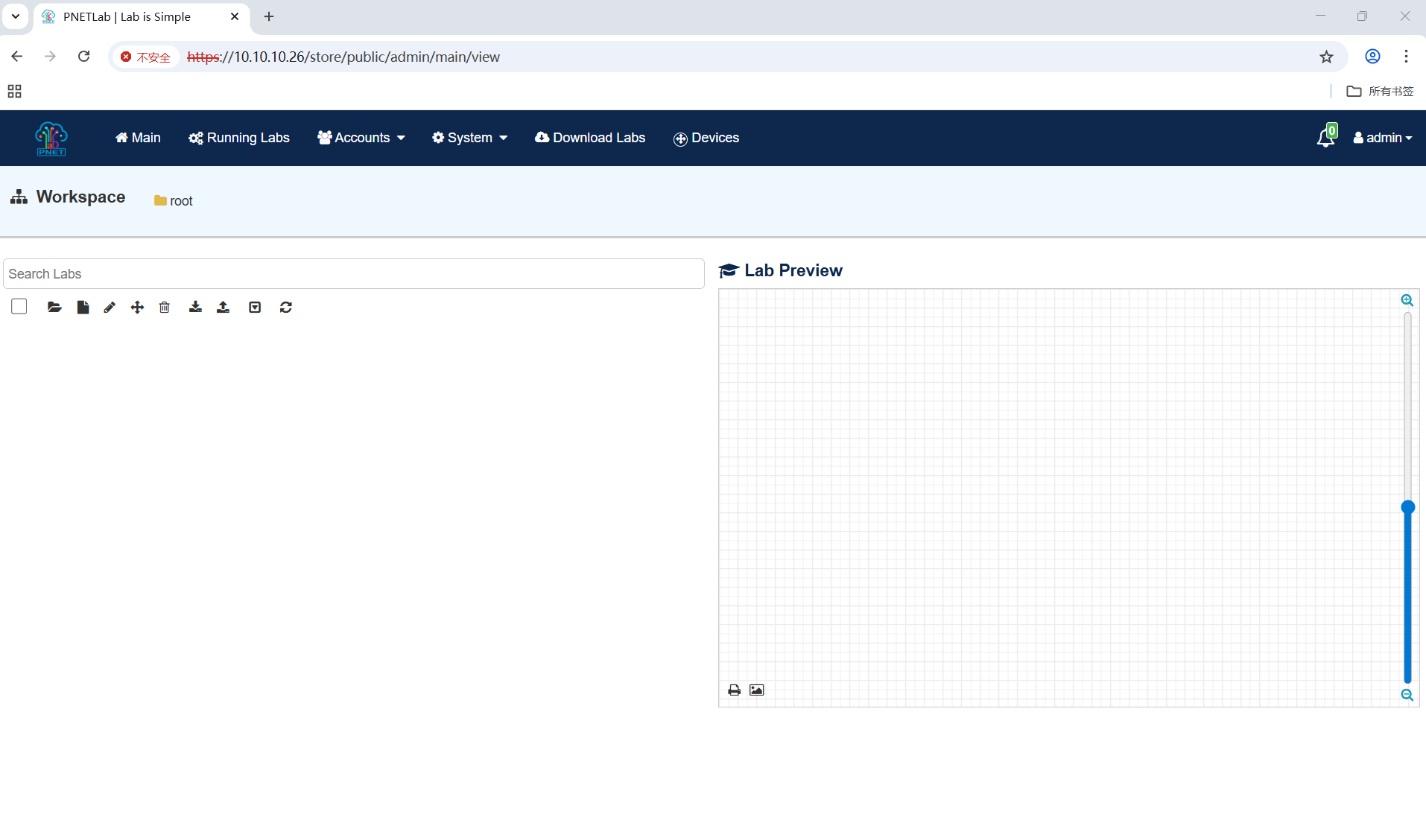Open the tab search chevron
The width and height of the screenshot is (1426, 840).
click(x=16, y=16)
